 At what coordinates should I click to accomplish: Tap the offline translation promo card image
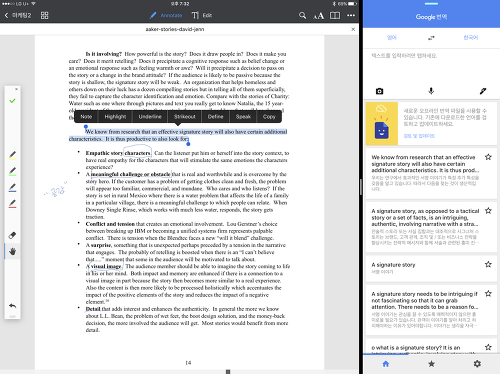pyautogui.click(x=382, y=124)
